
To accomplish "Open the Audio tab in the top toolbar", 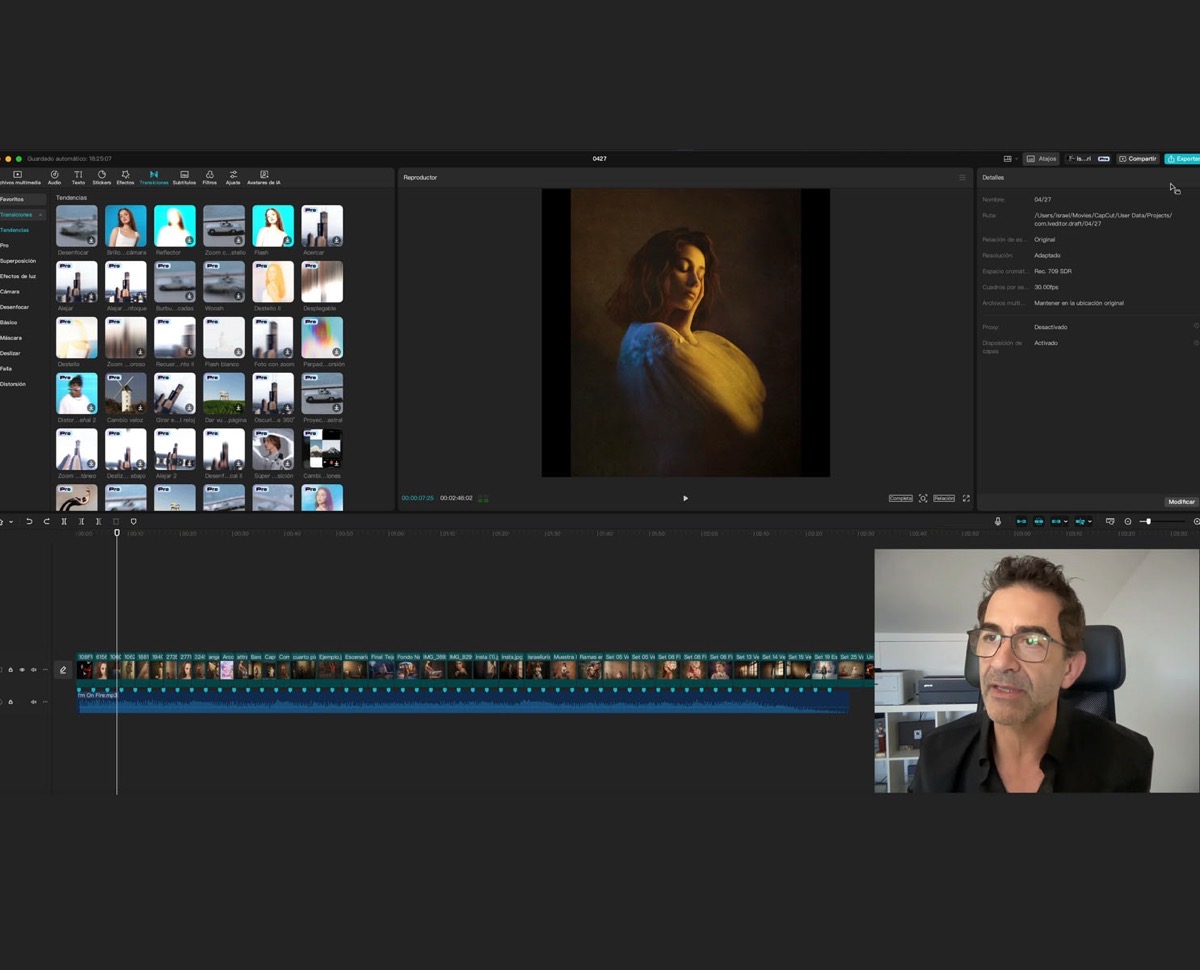I will [x=54, y=178].
